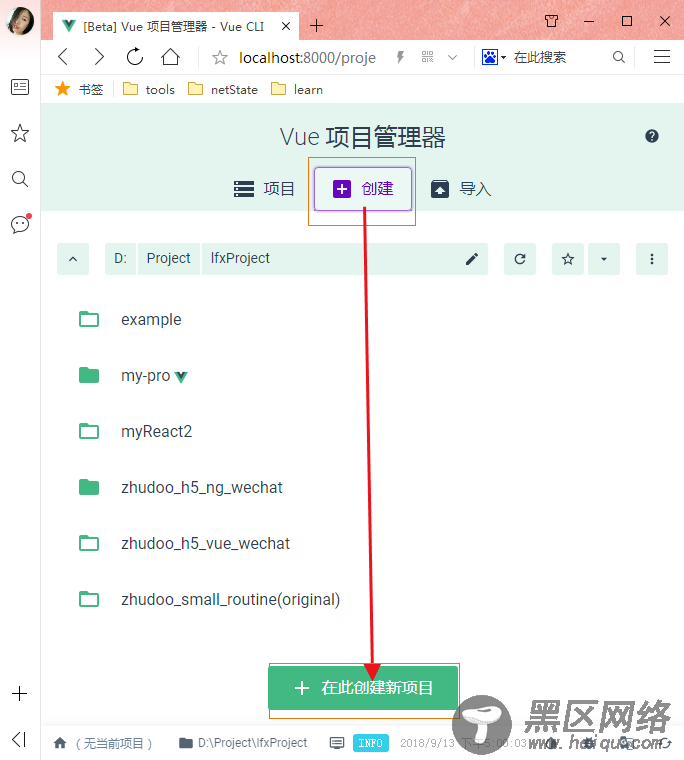The height and width of the screenshot is (760, 684).
Task: Open the favorite folders dropdown arrow
Action: tap(604, 259)
